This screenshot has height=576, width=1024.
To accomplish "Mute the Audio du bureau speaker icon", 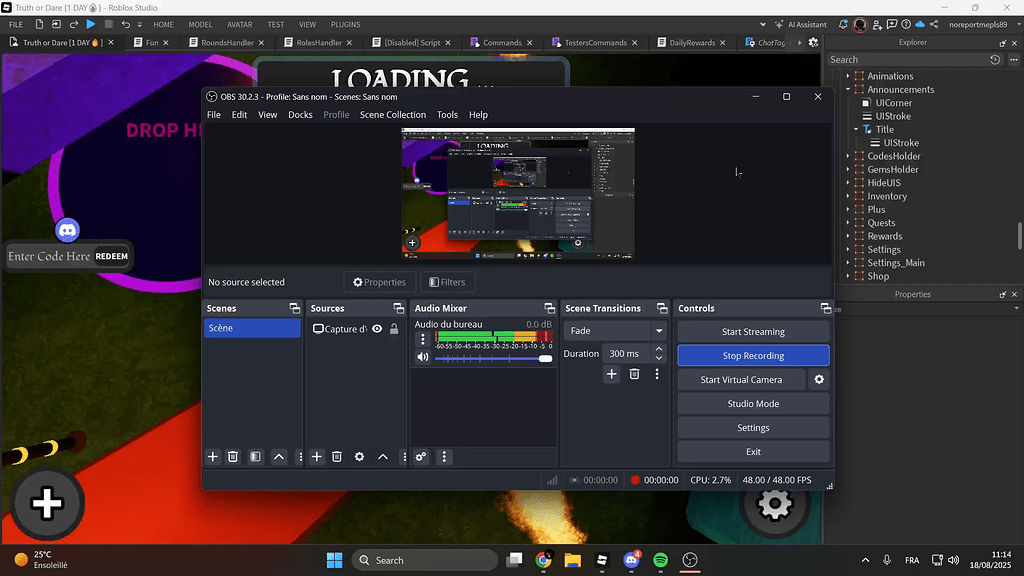I will click(423, 356).
